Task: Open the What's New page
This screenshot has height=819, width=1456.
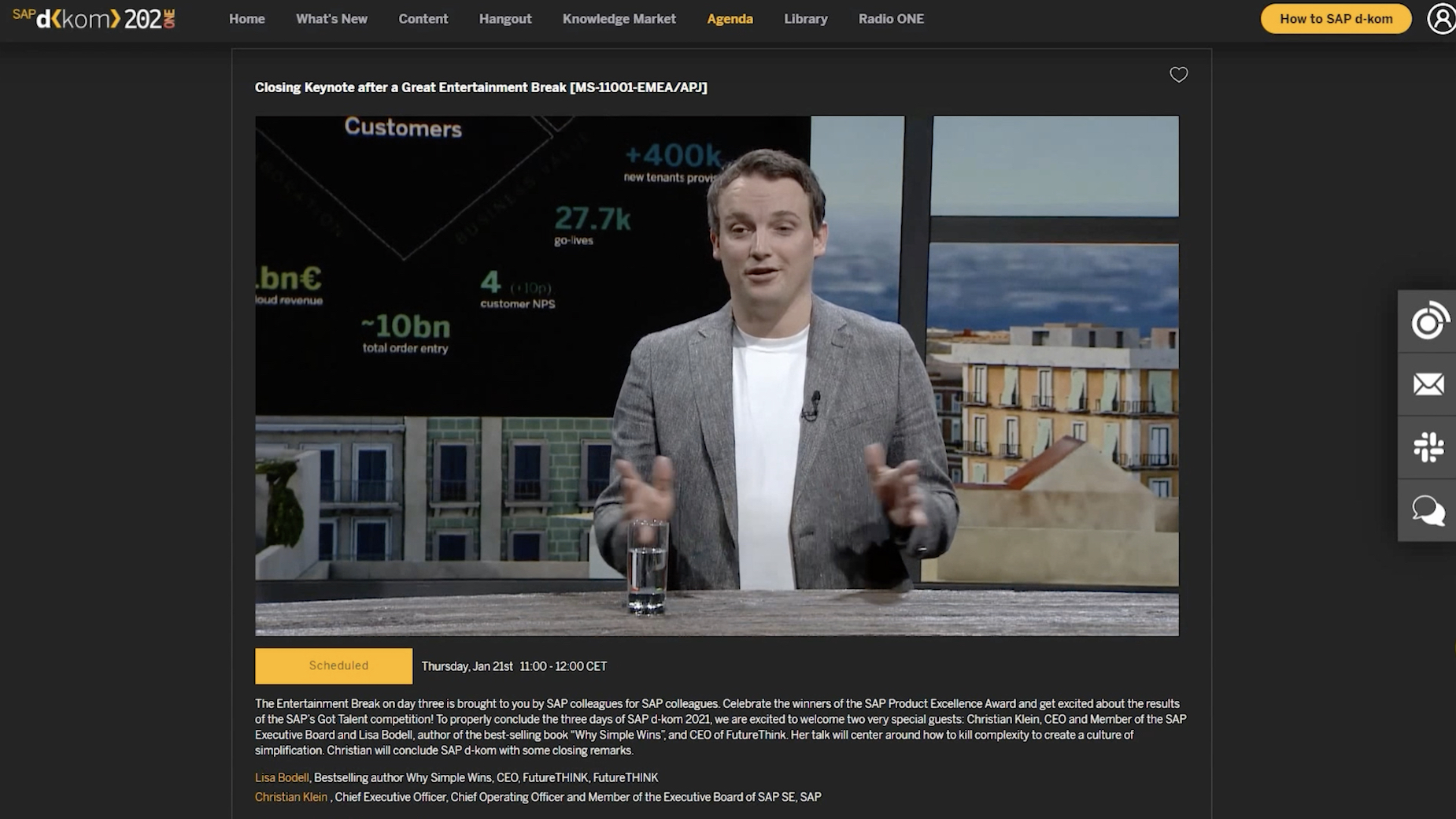Action: click(x=331, y=19)
